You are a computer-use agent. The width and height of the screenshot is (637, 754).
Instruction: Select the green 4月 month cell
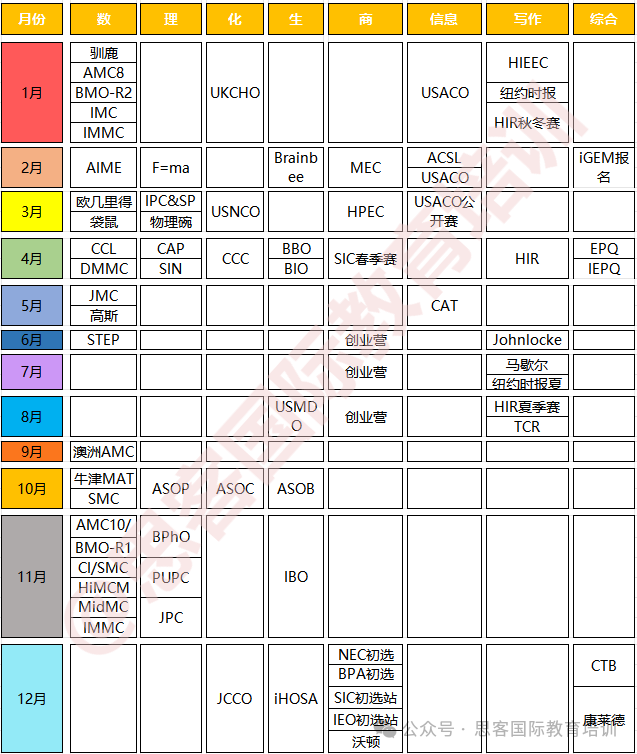pos(32,259)
